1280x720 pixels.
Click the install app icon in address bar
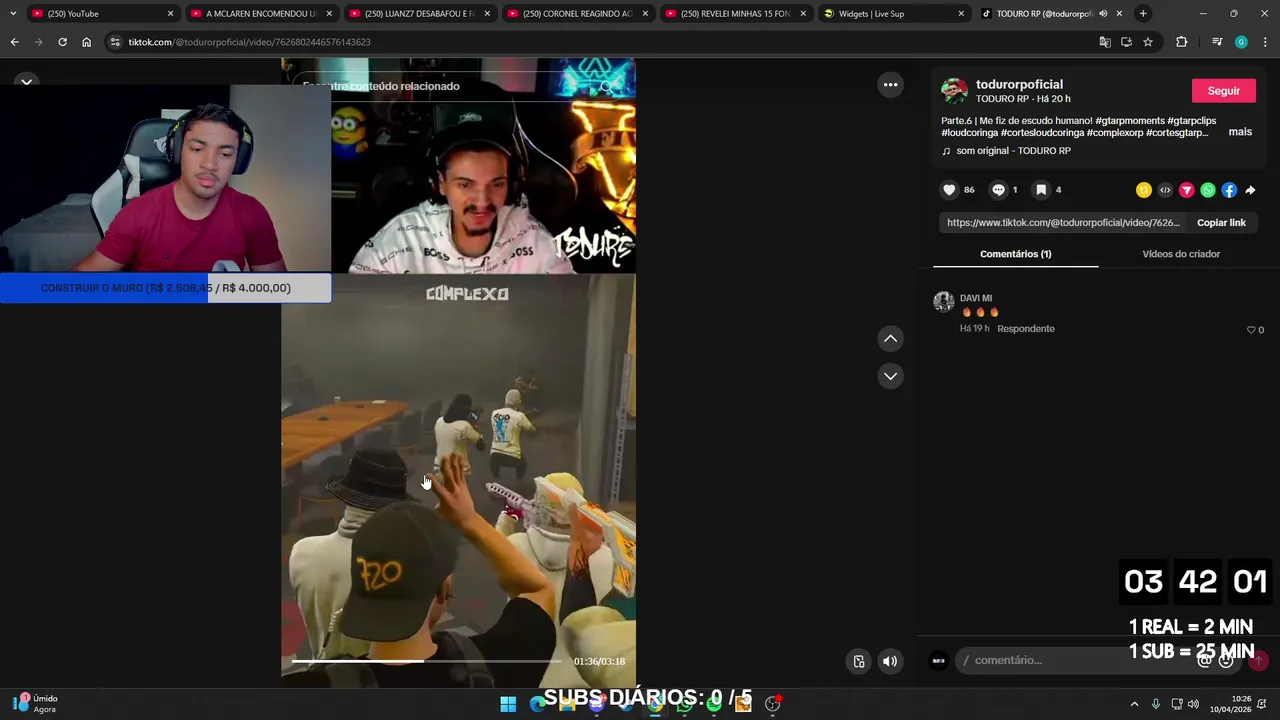coord(1126,42)
